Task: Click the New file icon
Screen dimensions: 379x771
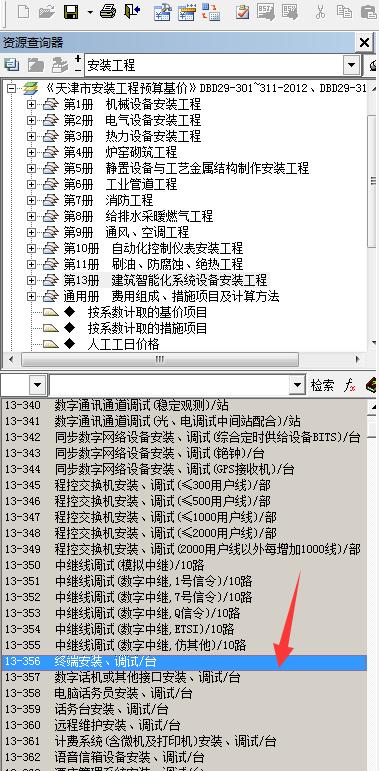Action: pos(23,11)
